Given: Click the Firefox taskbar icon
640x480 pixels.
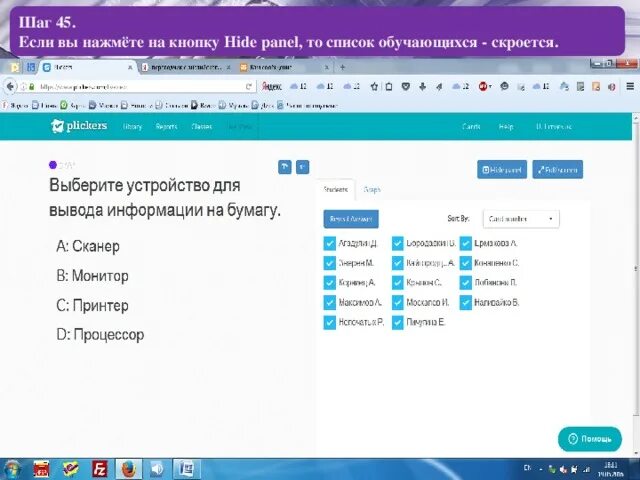Looking at the screenshot, I should pyautogui.click(x=128, y=469).
